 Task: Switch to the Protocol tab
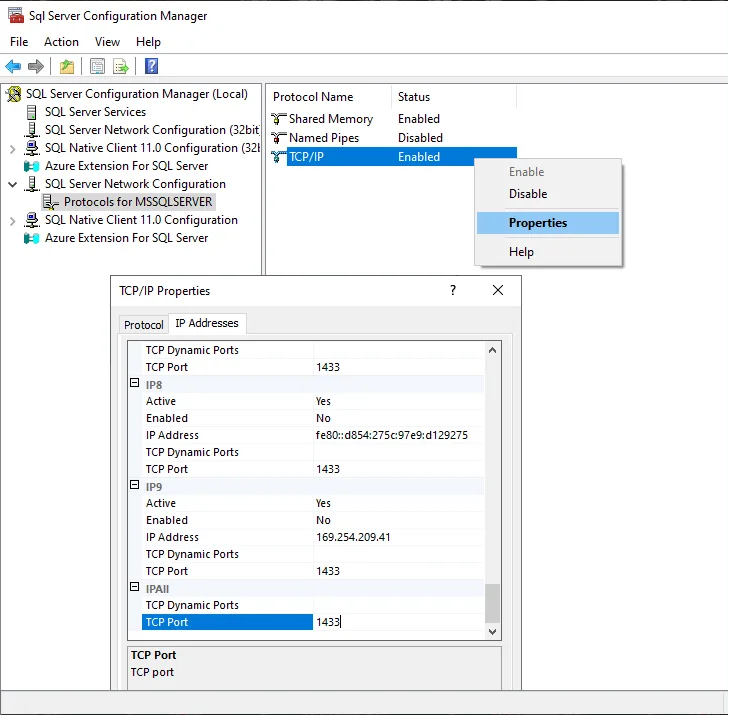pos(144,324)
